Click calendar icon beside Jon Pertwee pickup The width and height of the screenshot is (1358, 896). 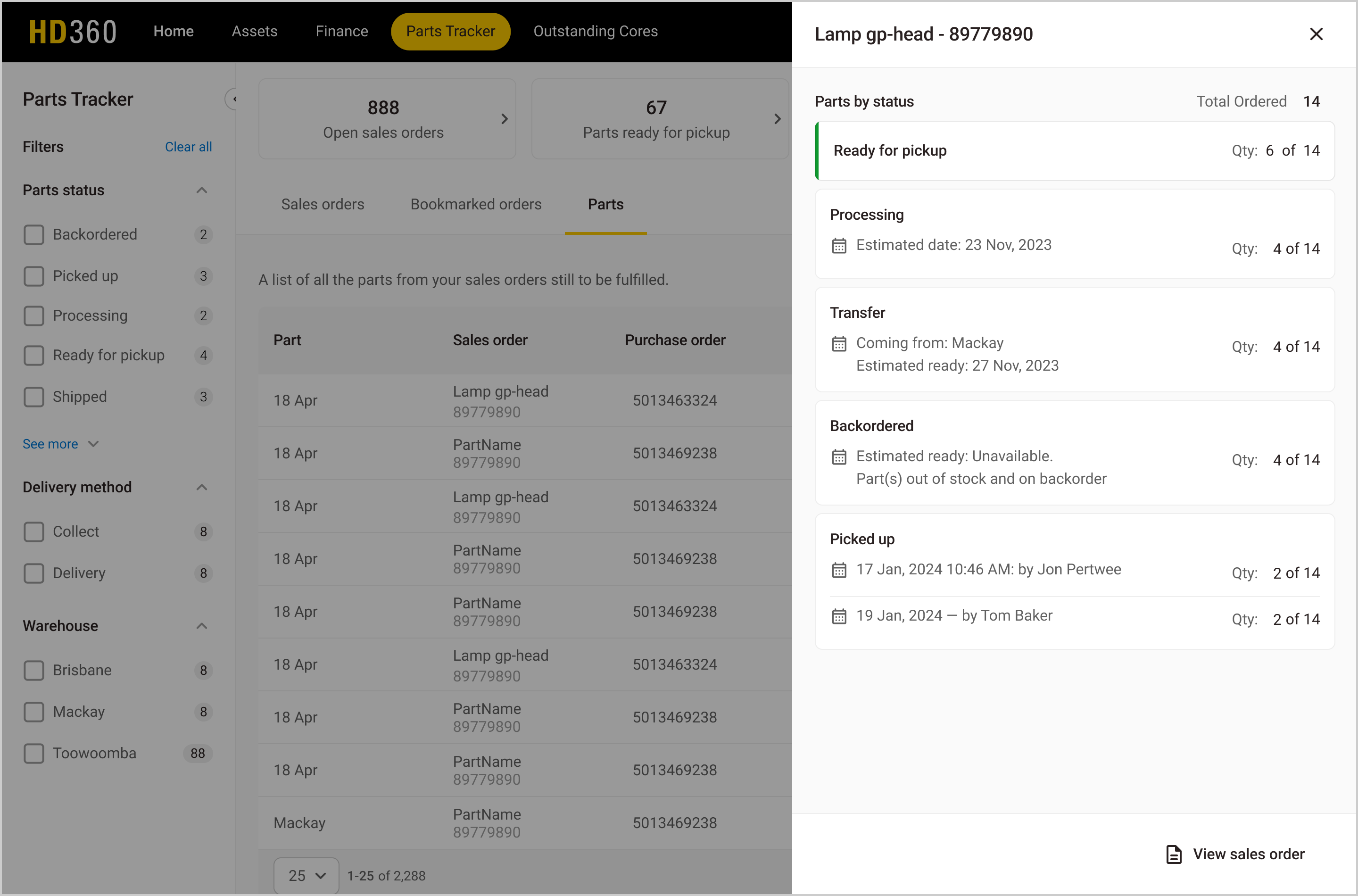pyautogui.click(x=839, y=570)
